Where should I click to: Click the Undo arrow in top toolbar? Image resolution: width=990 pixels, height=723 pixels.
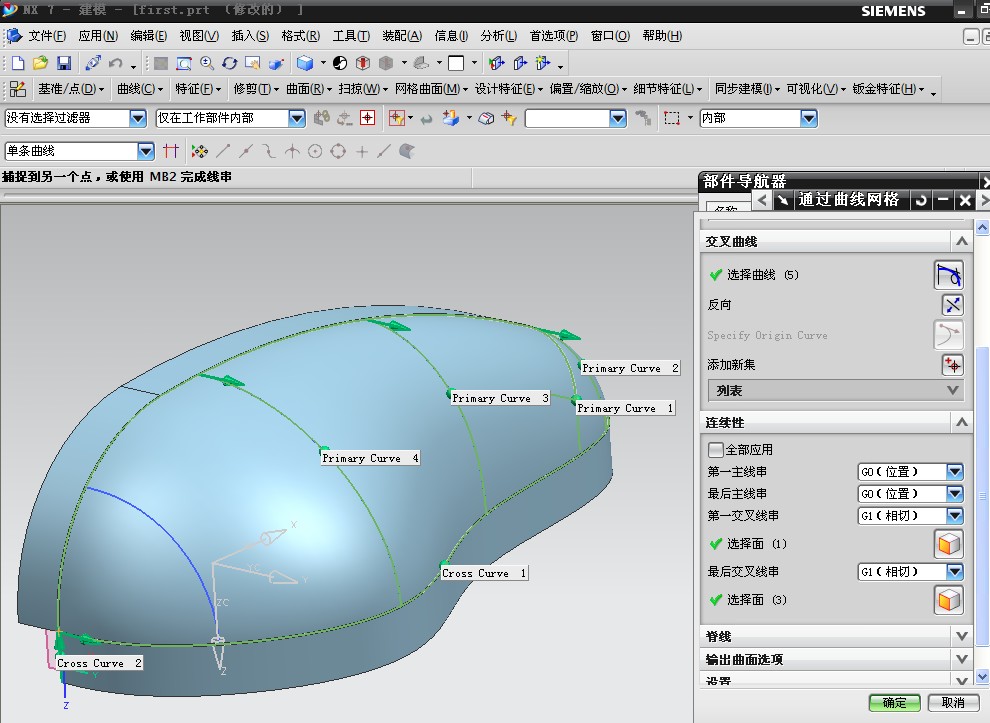point(115,63)
